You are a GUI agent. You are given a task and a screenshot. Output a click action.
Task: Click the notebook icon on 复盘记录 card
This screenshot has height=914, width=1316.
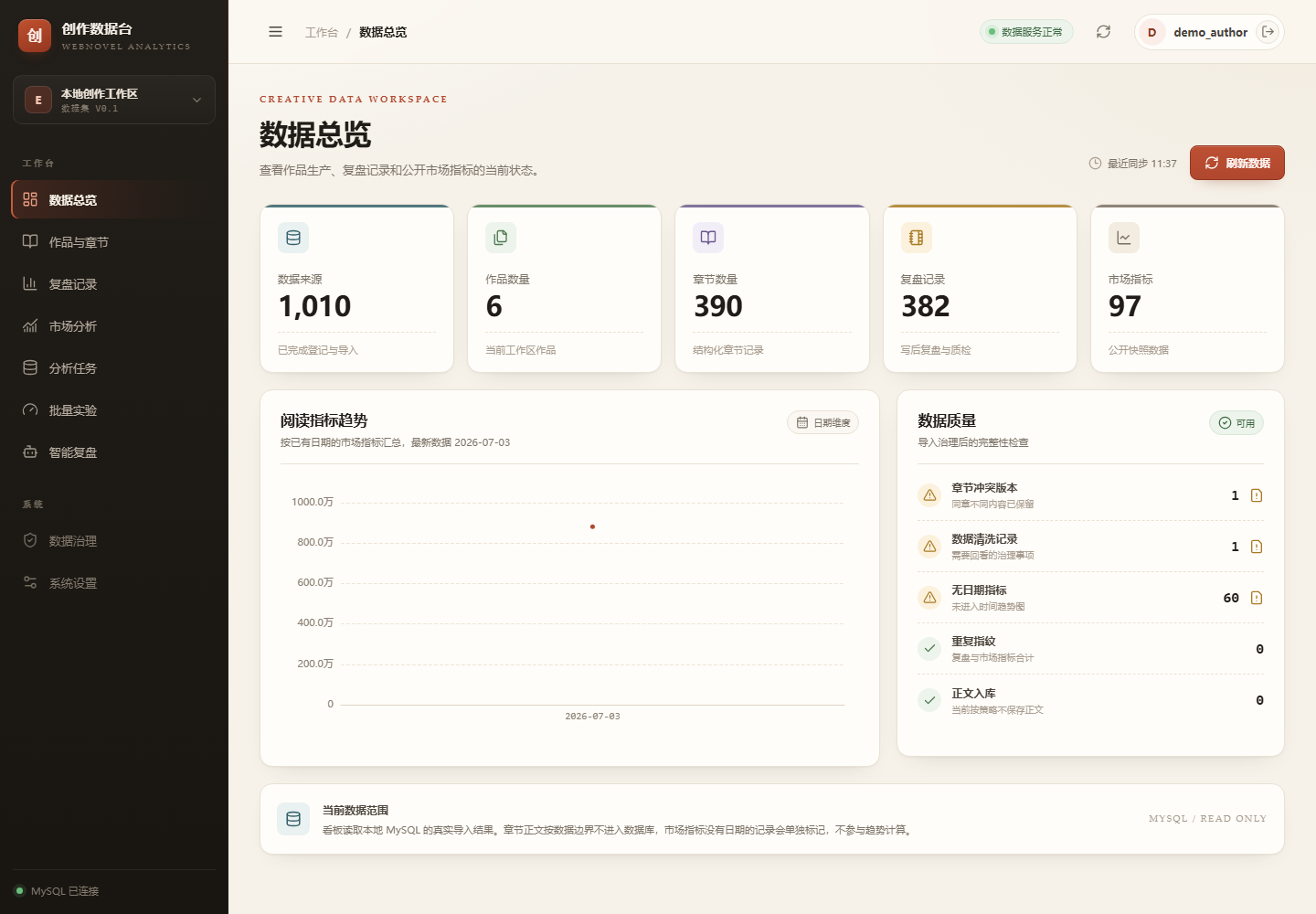point(916,238)
